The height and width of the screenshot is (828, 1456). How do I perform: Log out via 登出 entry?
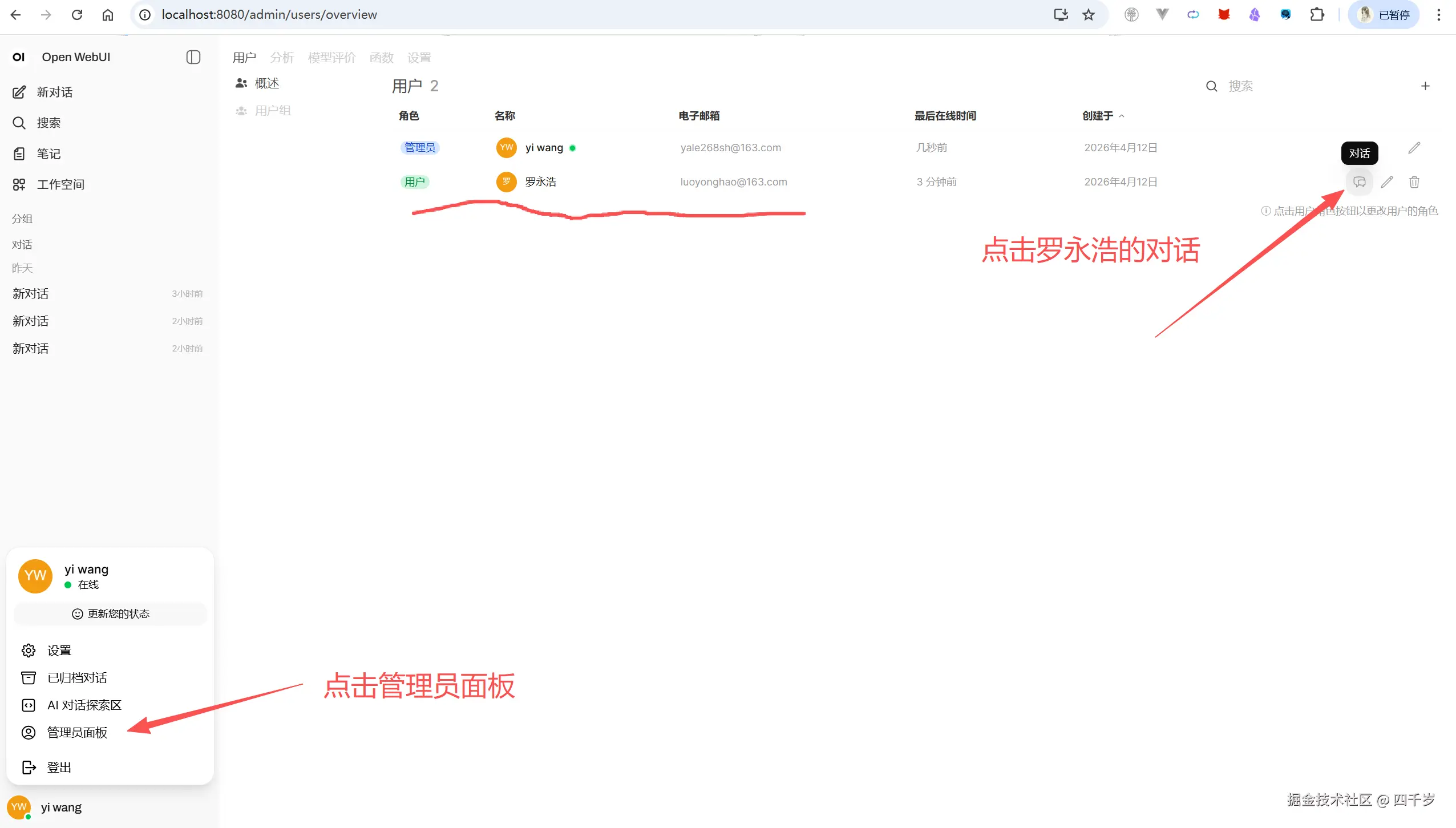59,767
